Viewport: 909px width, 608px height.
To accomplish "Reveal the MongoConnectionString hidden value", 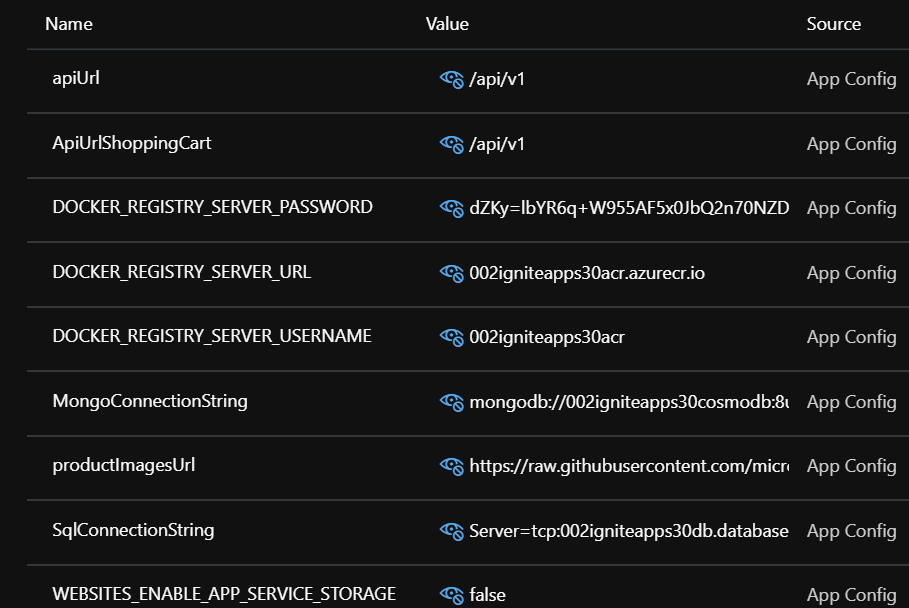I will click(450, 401).
